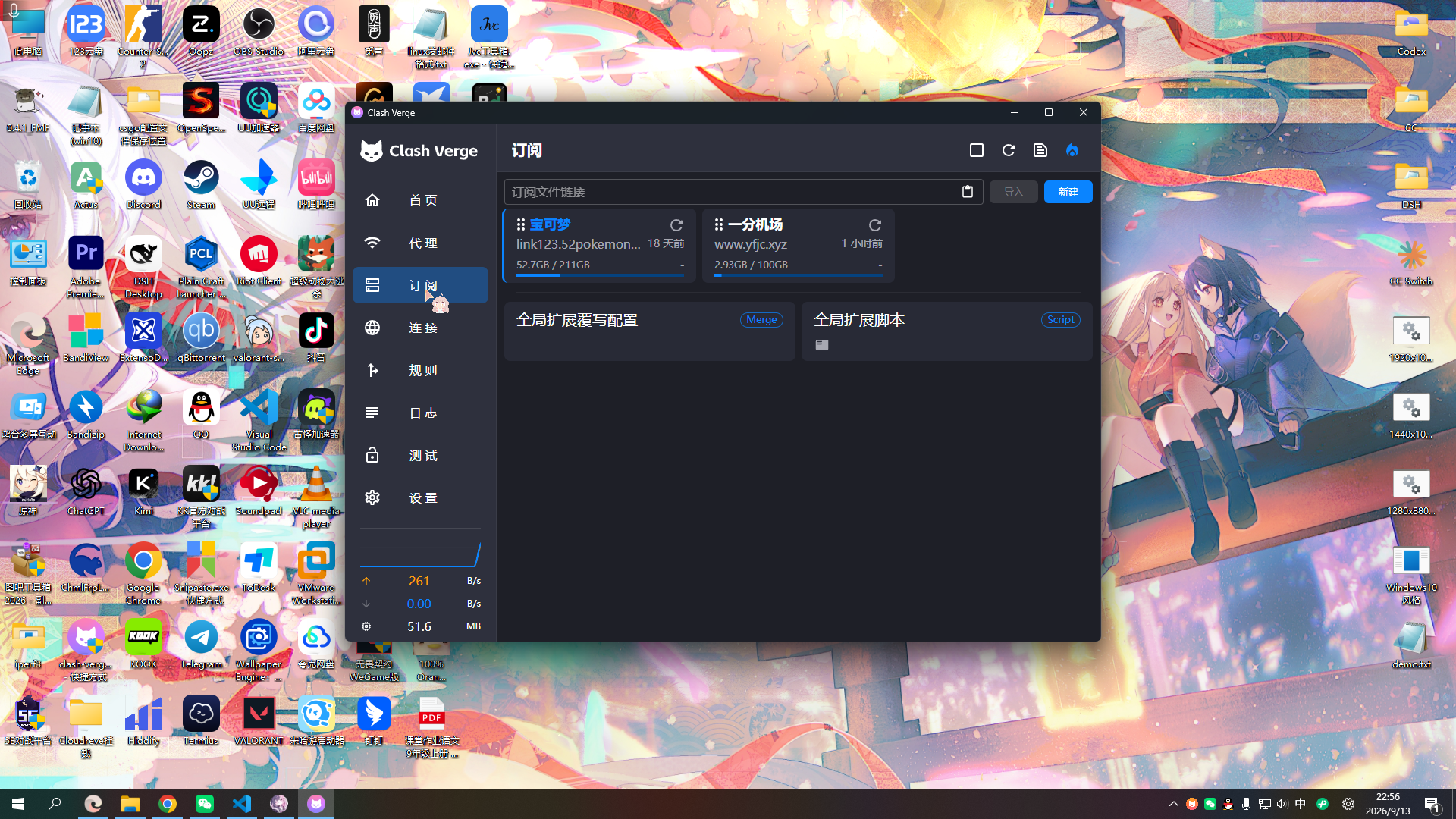This screenshot has width=1456, height=819.
Task: Open the script log icon under 全局扩展脚本
Action: (822, 345)
